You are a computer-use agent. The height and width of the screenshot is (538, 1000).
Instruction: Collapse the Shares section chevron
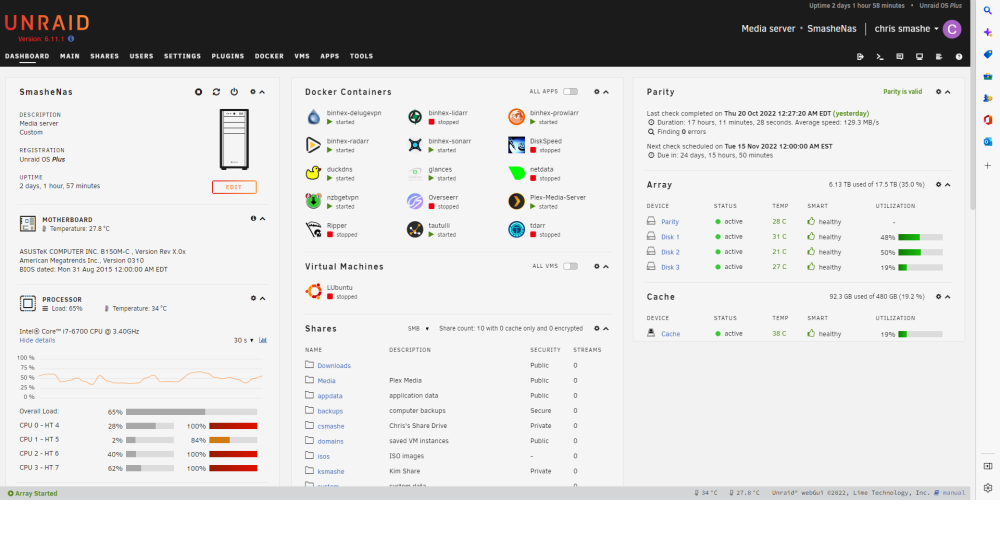606,329
